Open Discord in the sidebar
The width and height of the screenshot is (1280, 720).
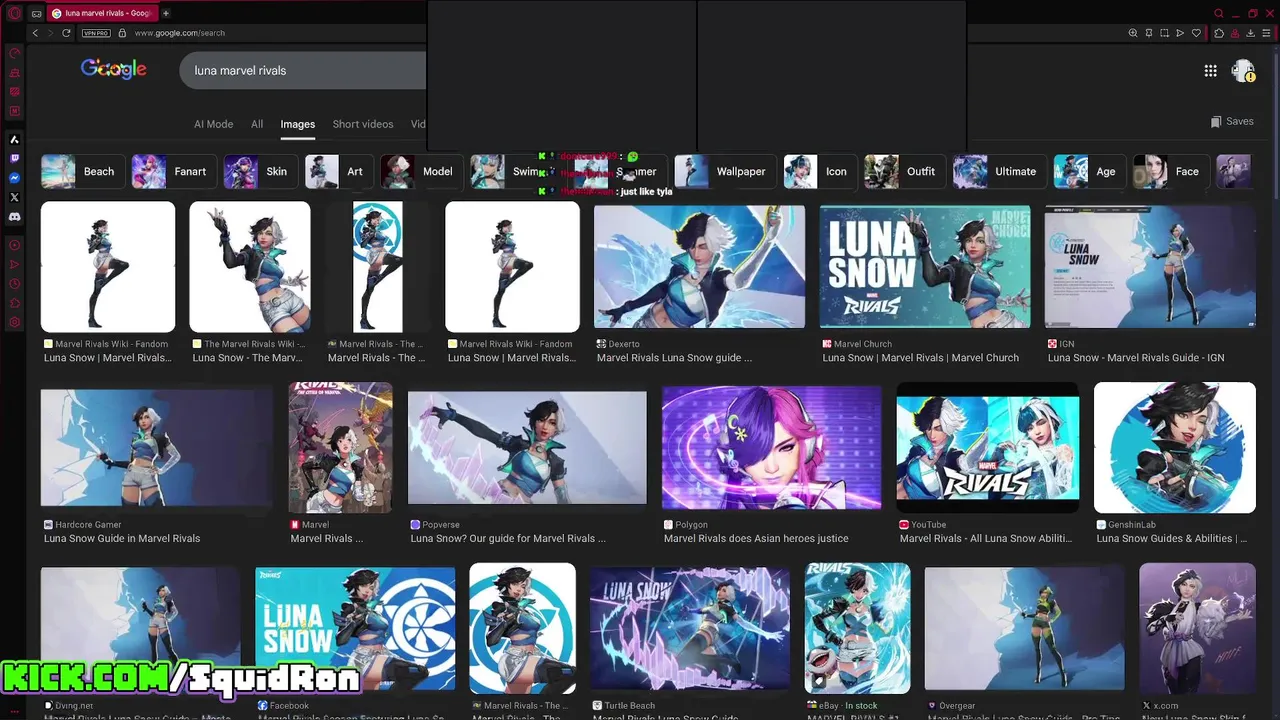coord(14,217)
